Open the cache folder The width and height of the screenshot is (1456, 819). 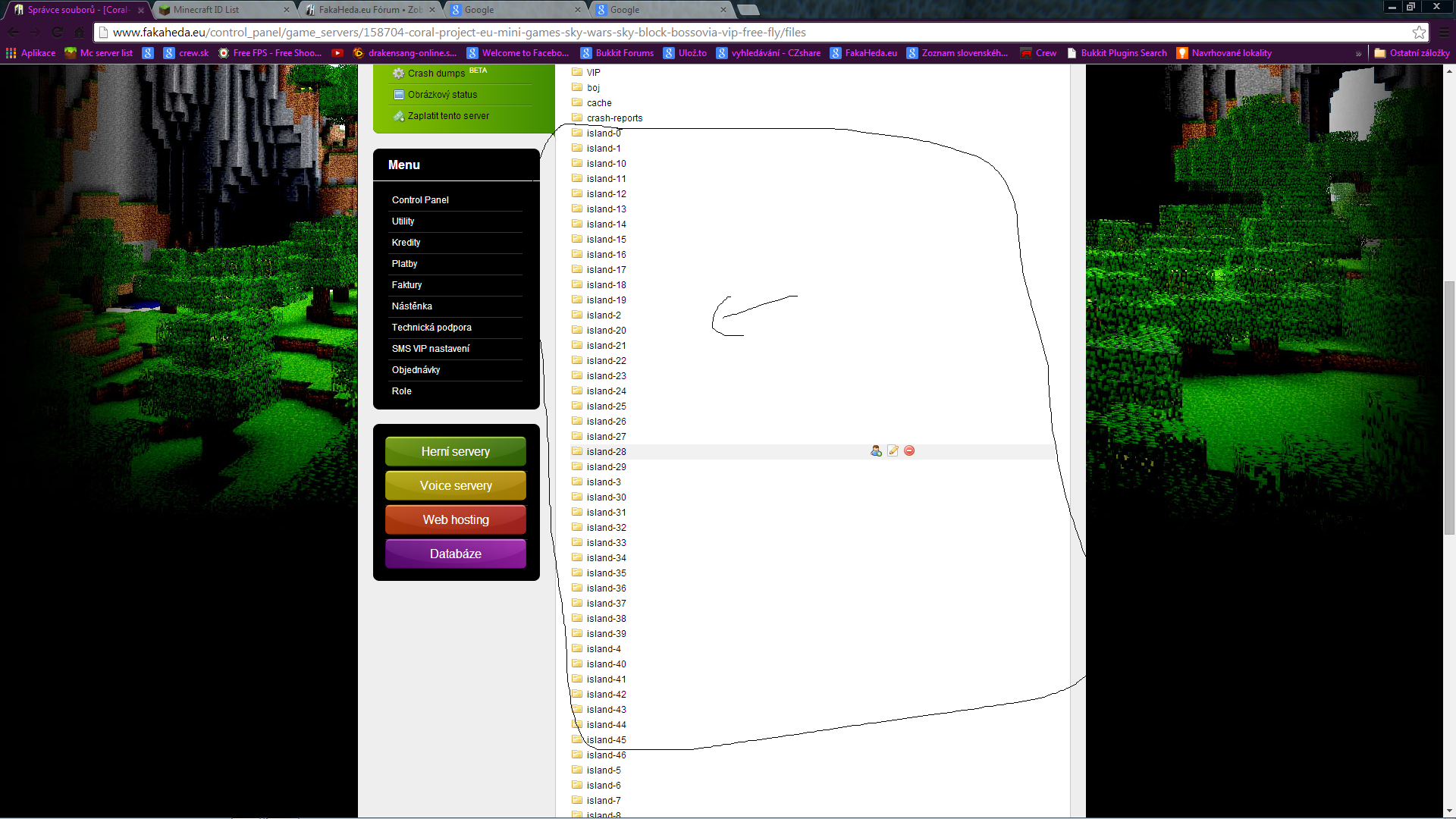pos(598,103)
